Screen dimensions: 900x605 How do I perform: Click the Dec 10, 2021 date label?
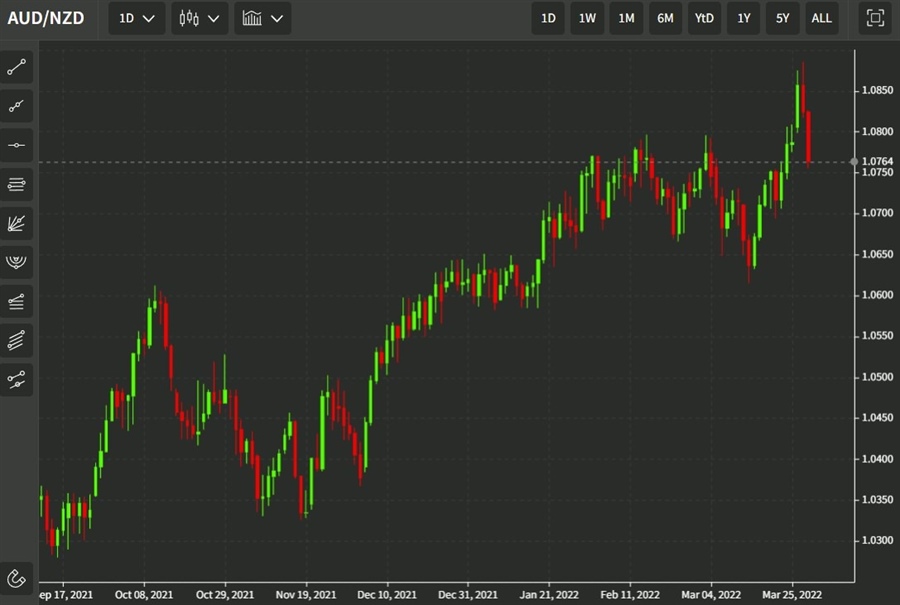[x=387, y=595]
